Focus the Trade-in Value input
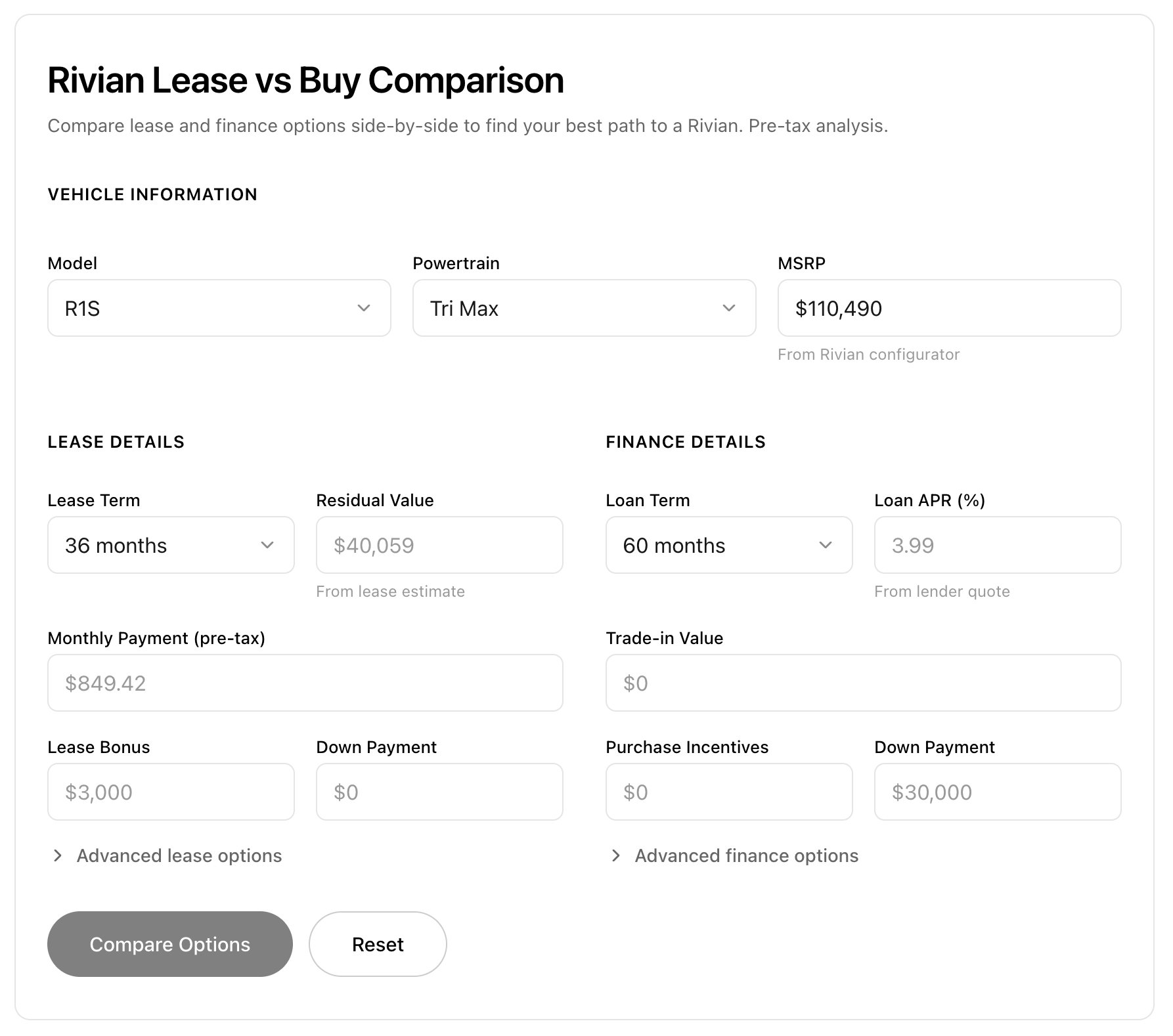This screenshot has width=1173, height=1036. click(x=863, y=683)
